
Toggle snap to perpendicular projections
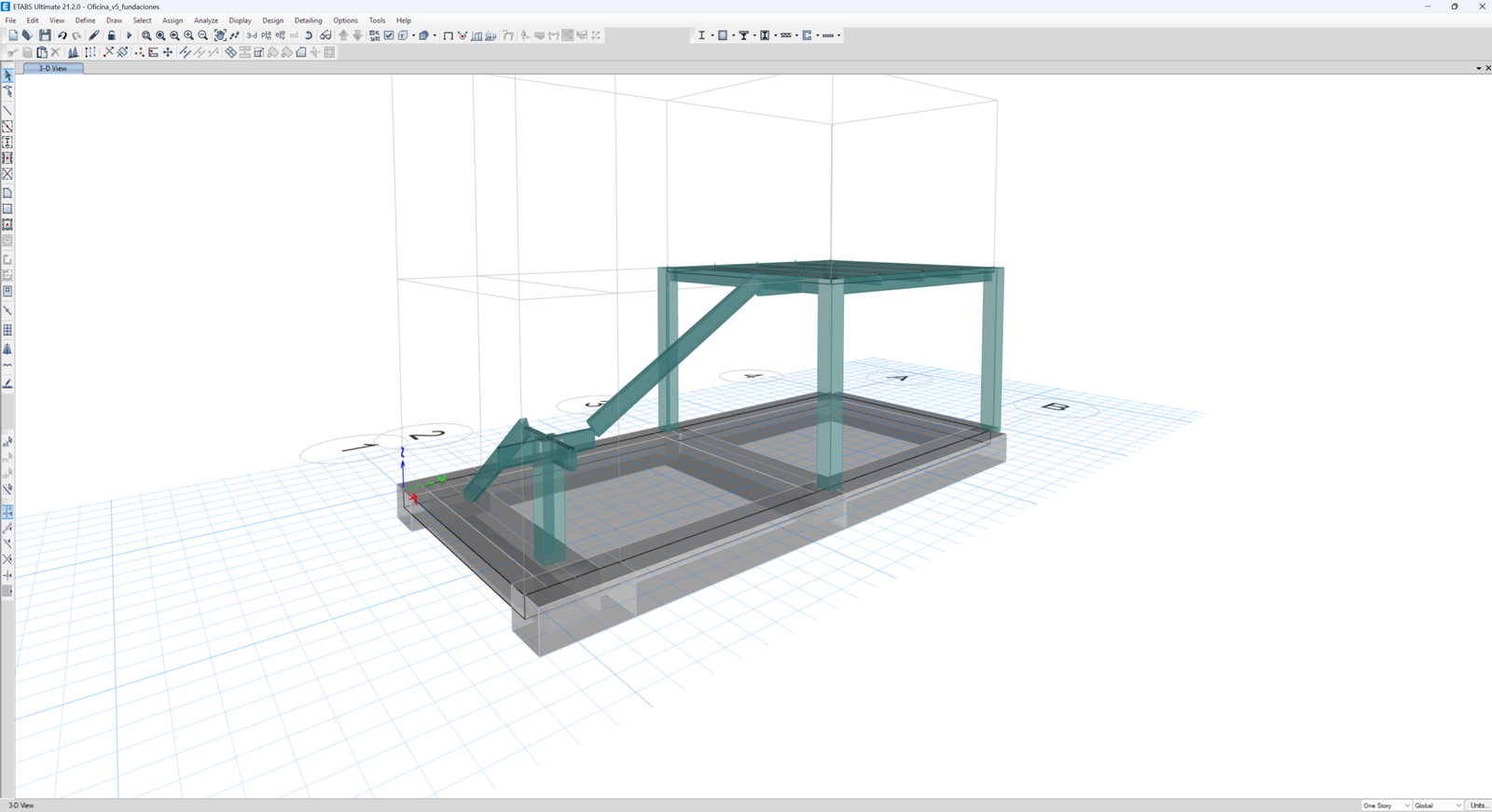point(7,544)
